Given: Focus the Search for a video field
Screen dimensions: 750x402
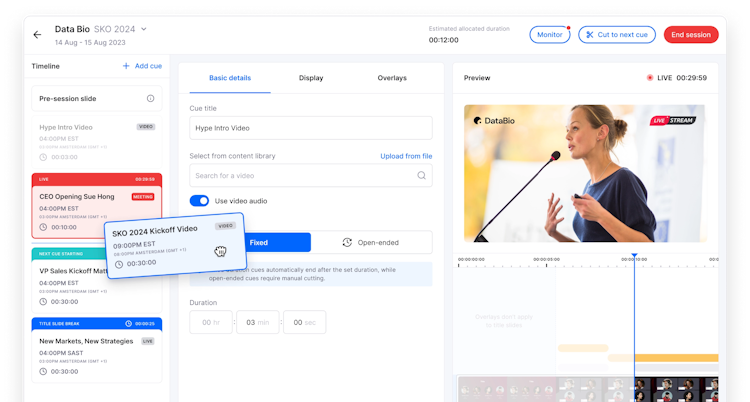Looking at the screenshot, I should [x=311, y=176].
